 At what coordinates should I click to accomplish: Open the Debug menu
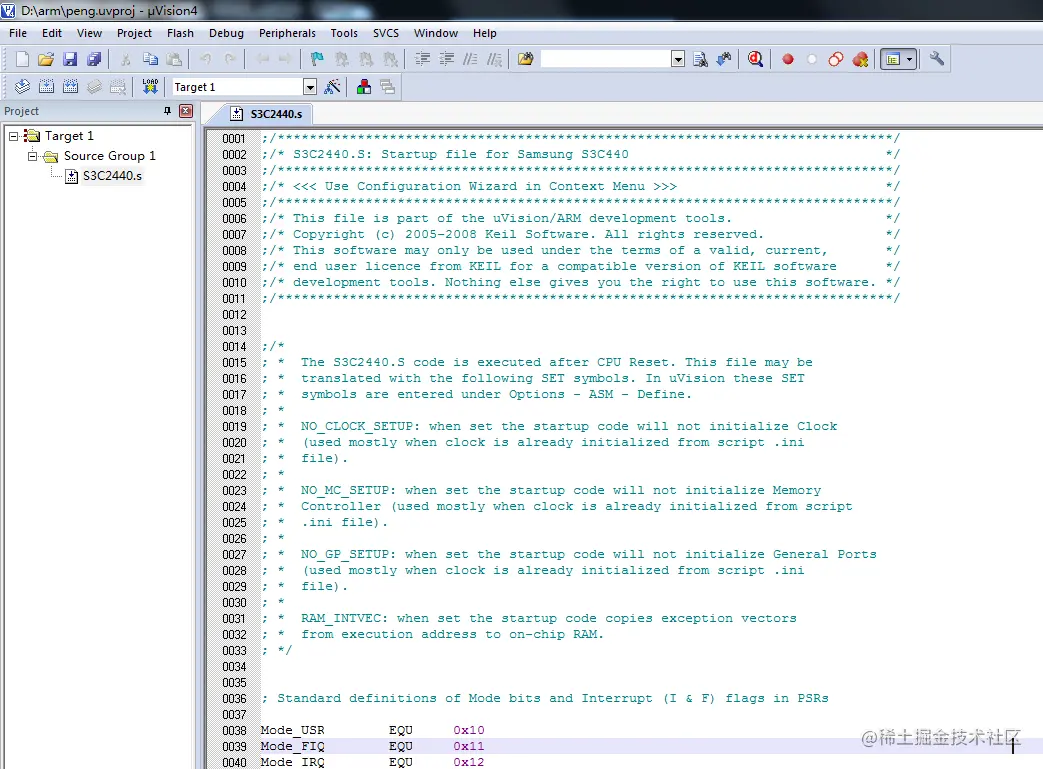coord(226,33)
